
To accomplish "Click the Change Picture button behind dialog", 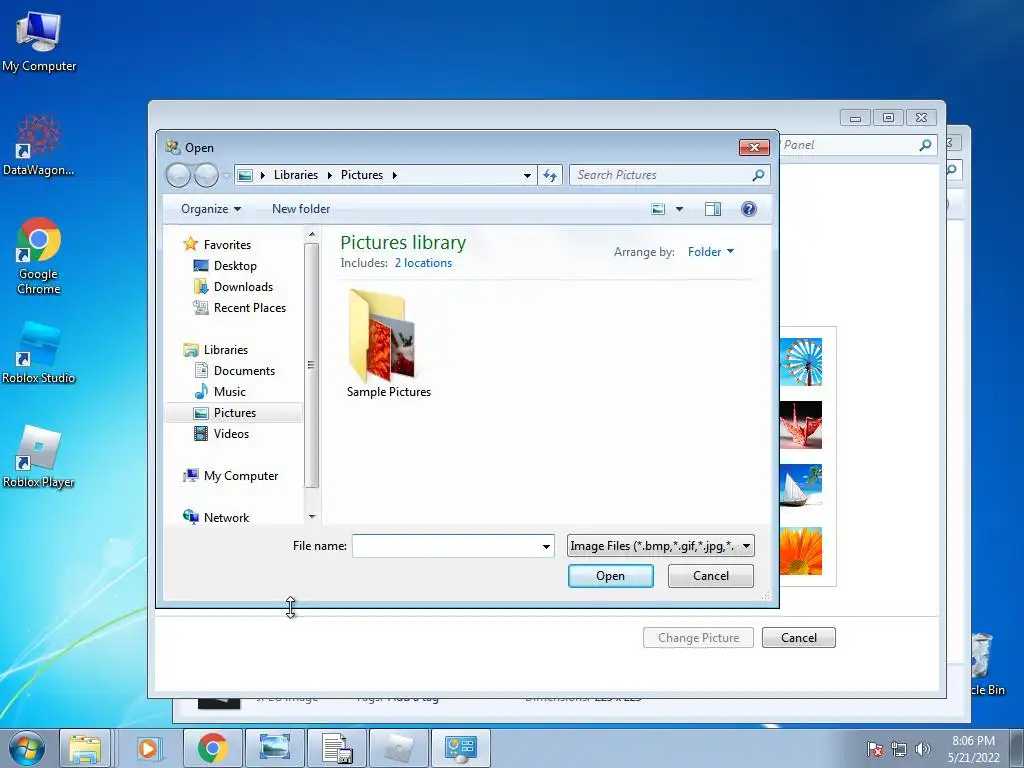I will 698,638.
